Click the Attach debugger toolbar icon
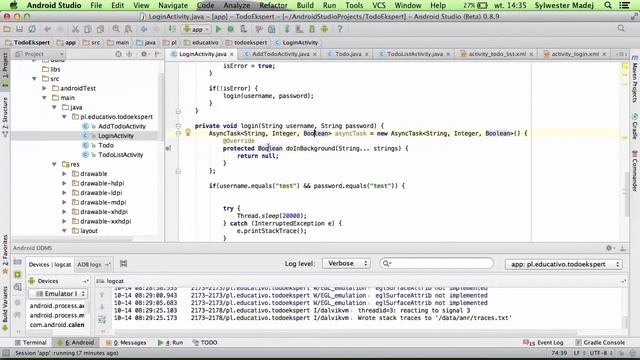 [243, 29]
